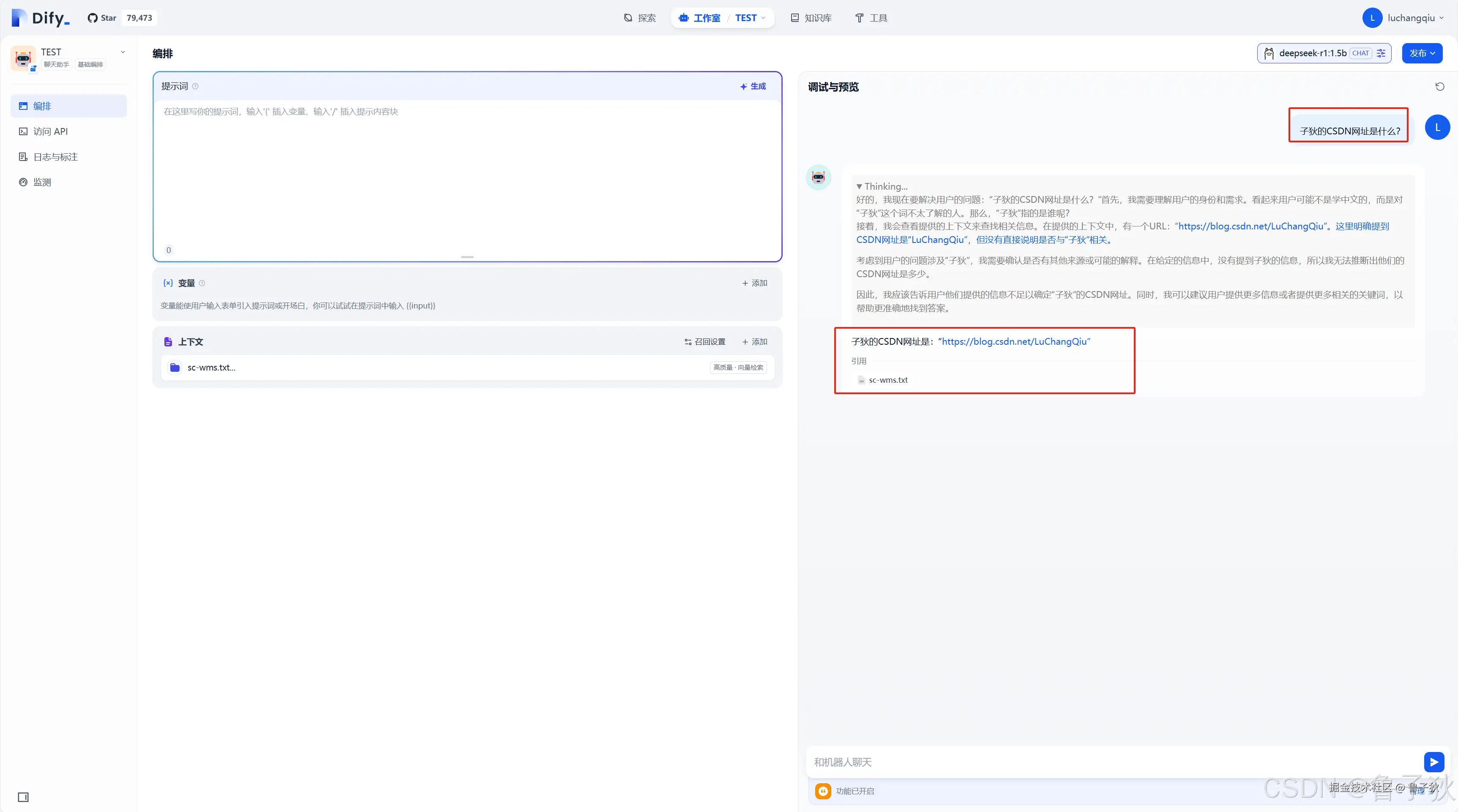The height and width of the screenshot is (812, 1458).
Task: Click the sc-wms.txt folder icon in context
Action: pos(175,367)
